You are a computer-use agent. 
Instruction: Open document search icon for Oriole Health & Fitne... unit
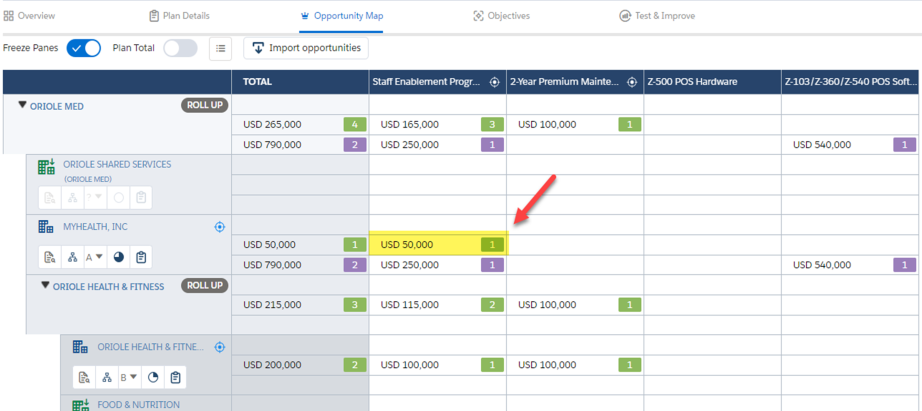[x=84, y=377]
